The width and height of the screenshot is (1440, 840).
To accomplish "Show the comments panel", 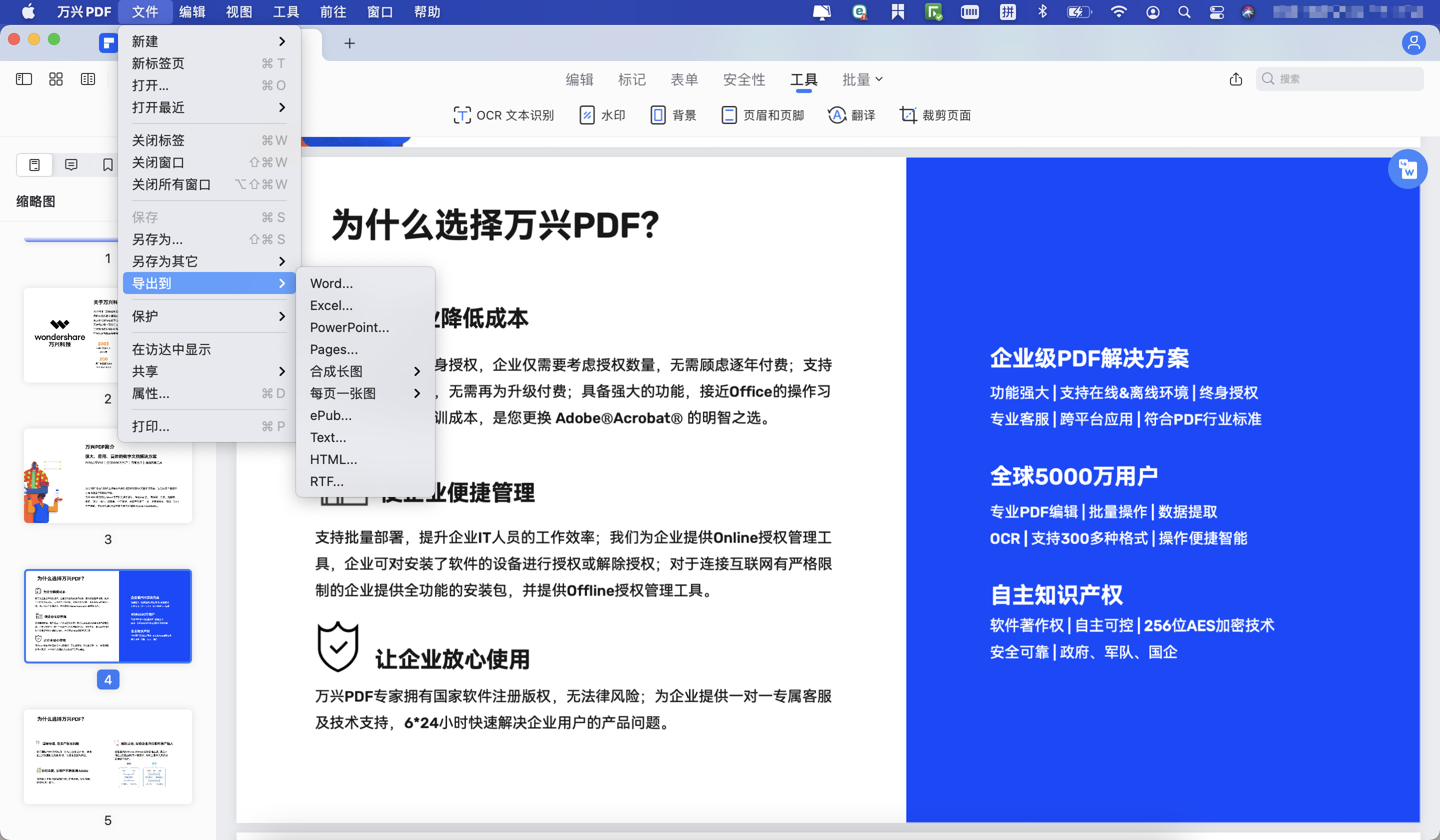I will click(71, 164).
